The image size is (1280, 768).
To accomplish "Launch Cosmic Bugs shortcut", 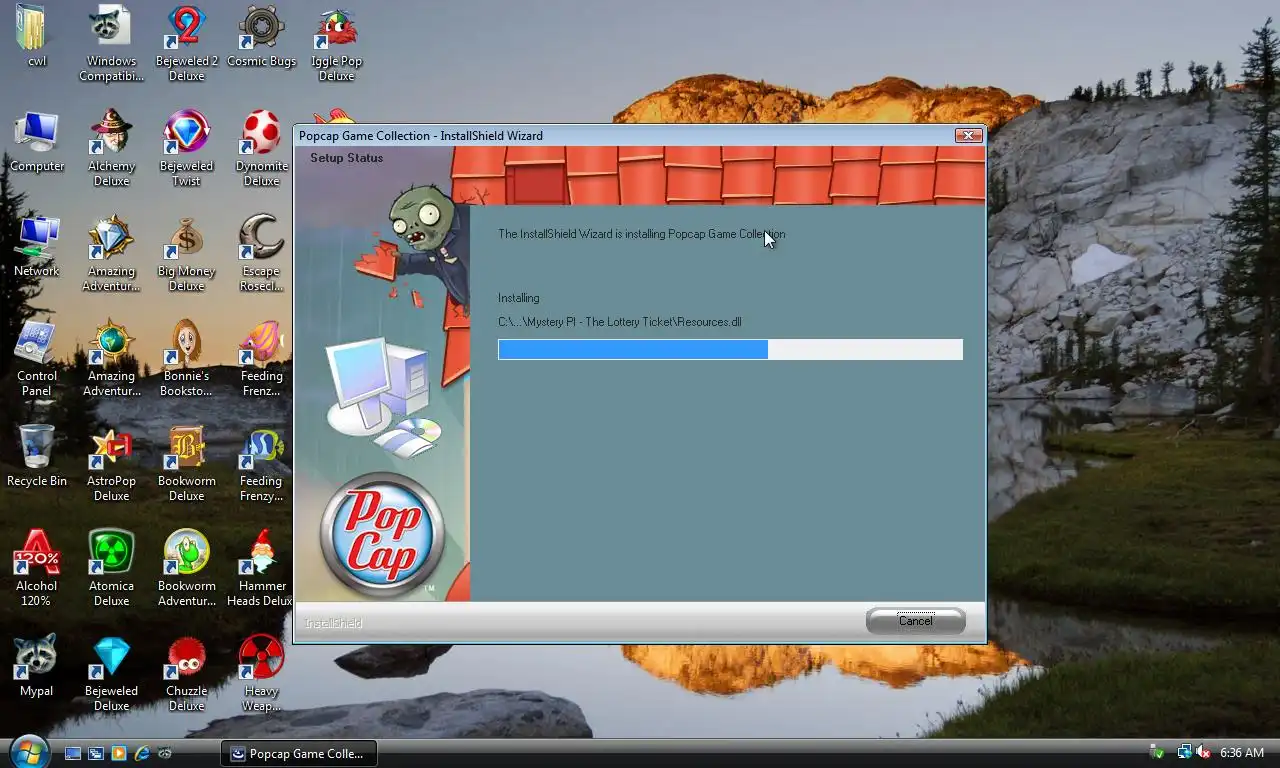I will click(x=261, y=37).
